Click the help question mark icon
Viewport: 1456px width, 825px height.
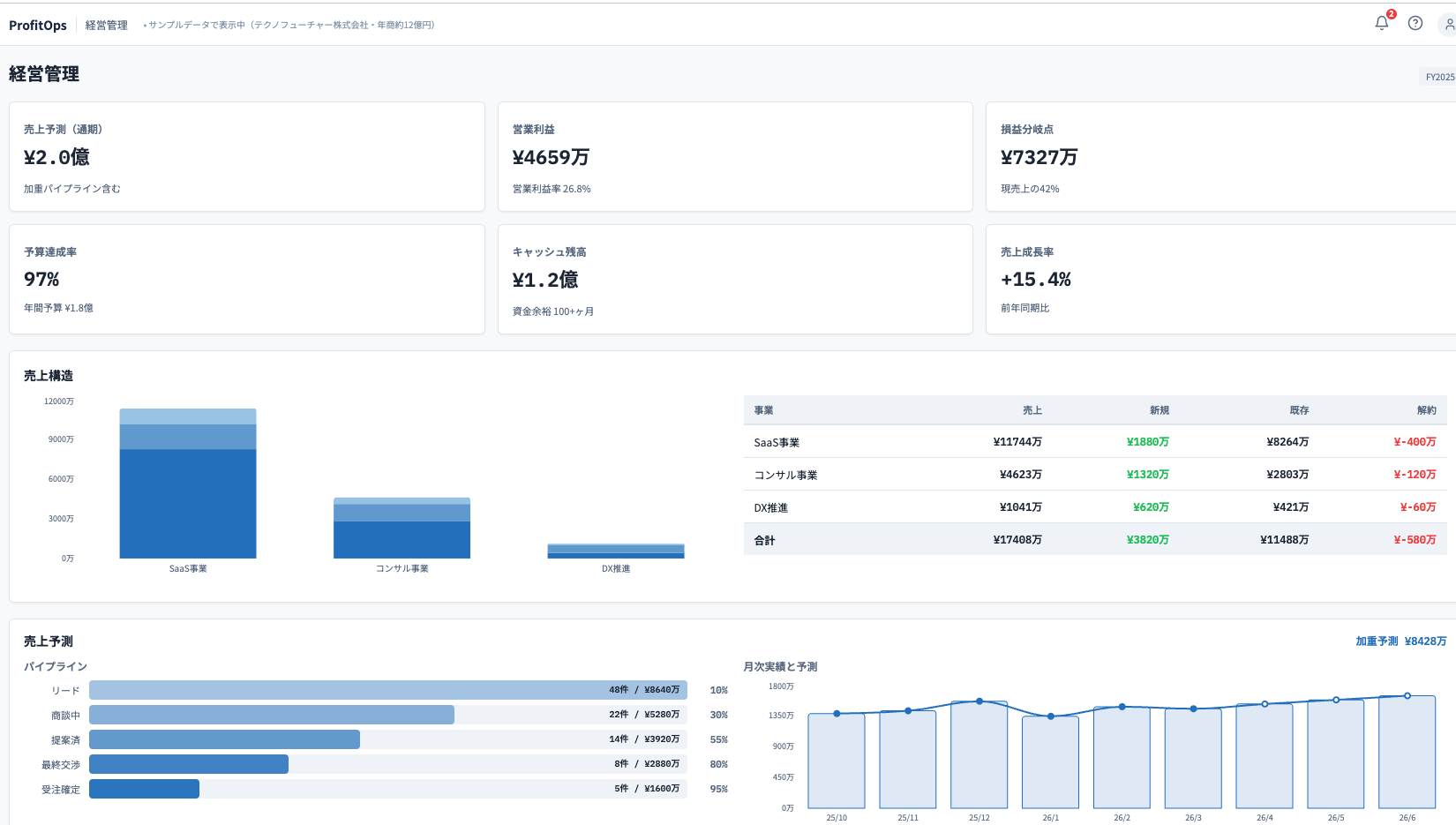tap(1415, 24)
